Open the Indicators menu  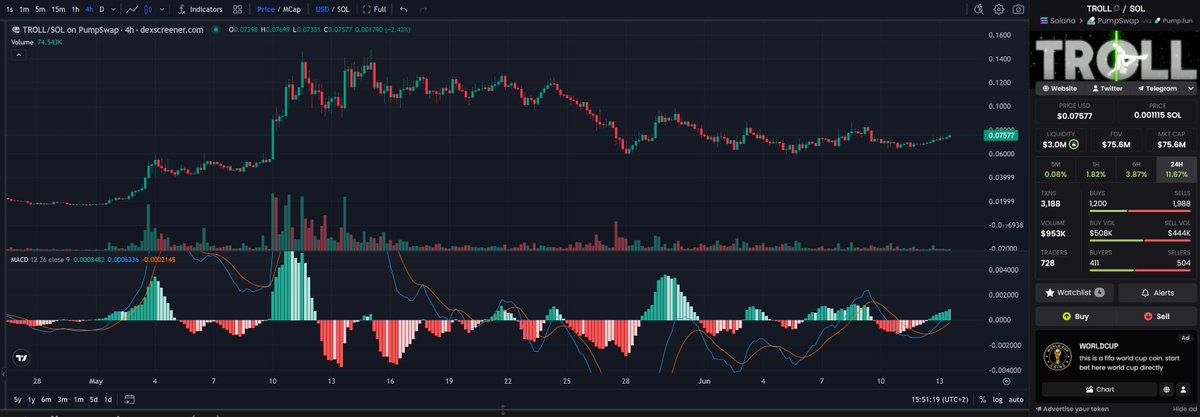198,9
